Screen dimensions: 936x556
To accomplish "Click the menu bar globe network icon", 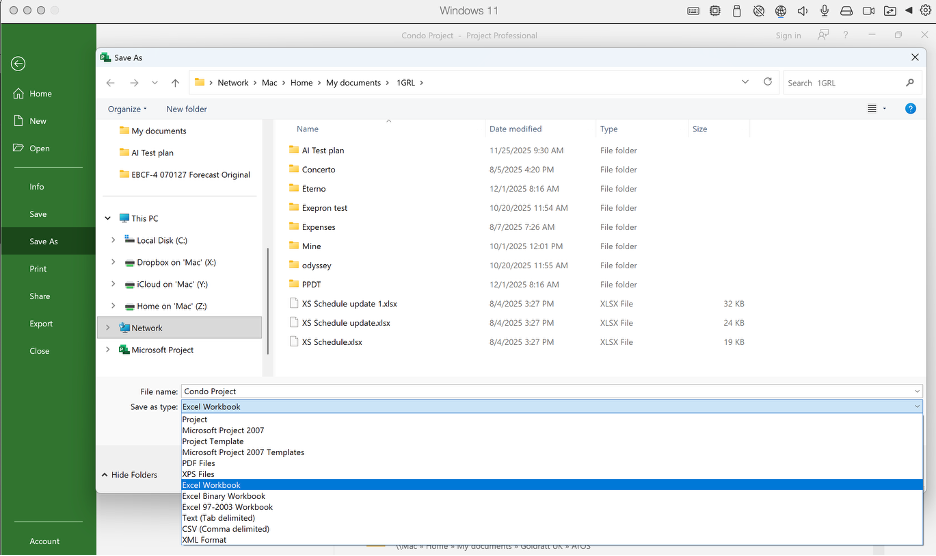I will pos(780,11).
